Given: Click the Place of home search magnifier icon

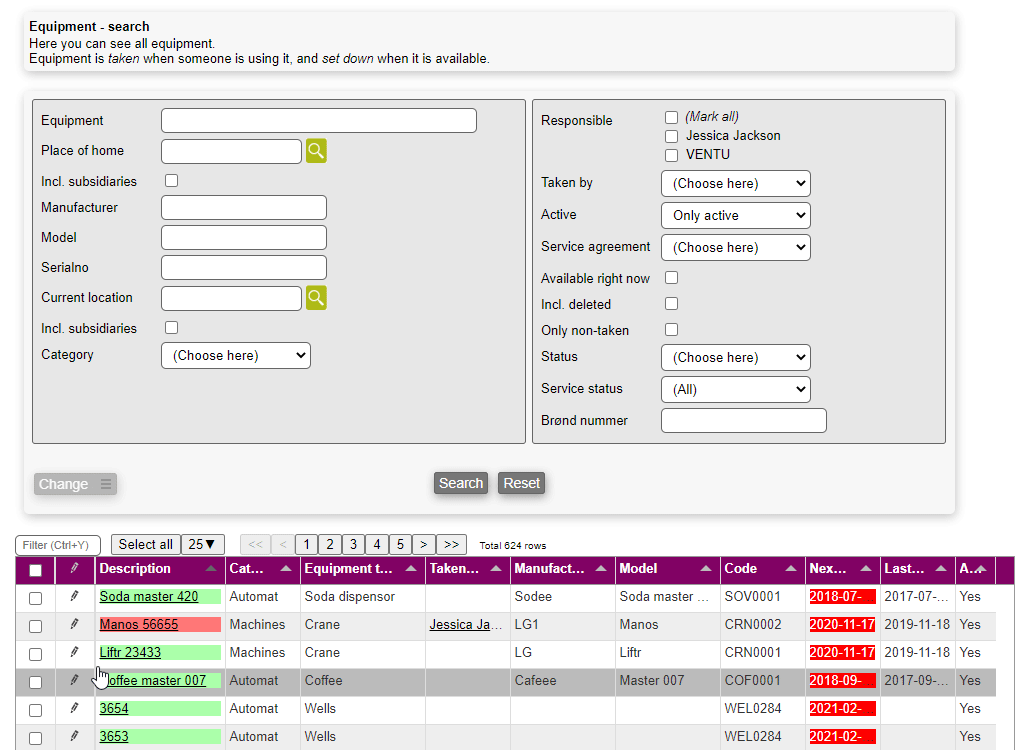Looking at the screenshot, I should point(316,151).
